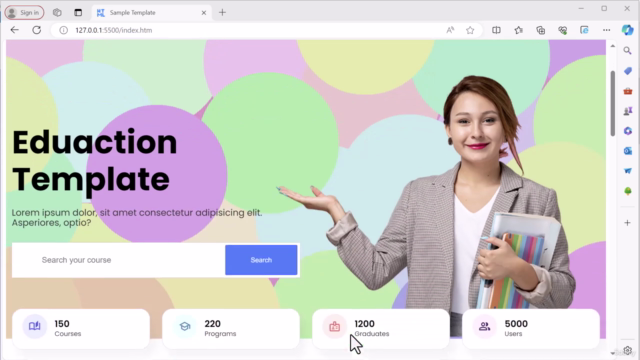Open the Favorites list icon
The height and width of the screenshot is (360, 640).
tap(519, 30)
